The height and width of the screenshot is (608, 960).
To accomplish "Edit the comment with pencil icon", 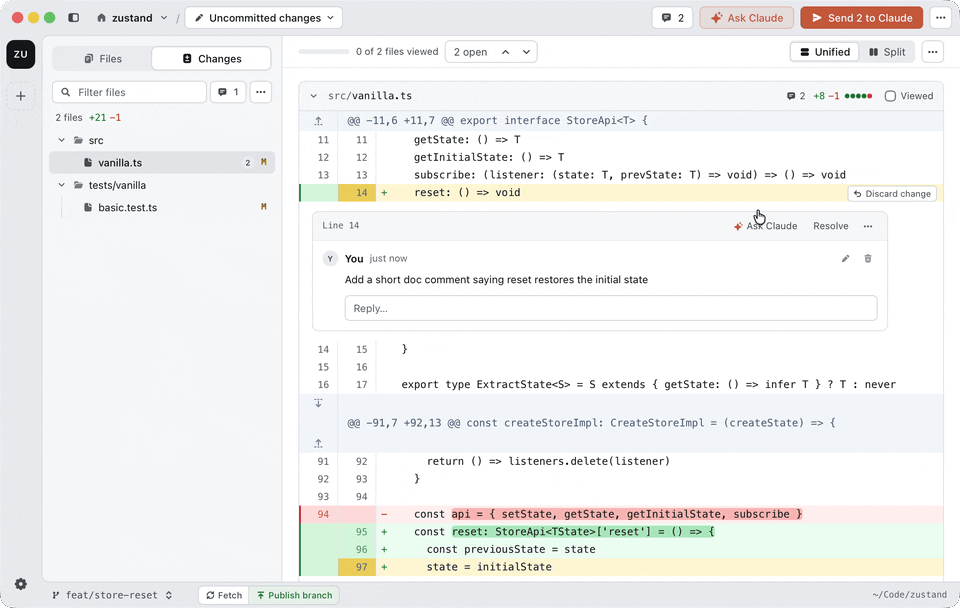I will pos(846,258).
